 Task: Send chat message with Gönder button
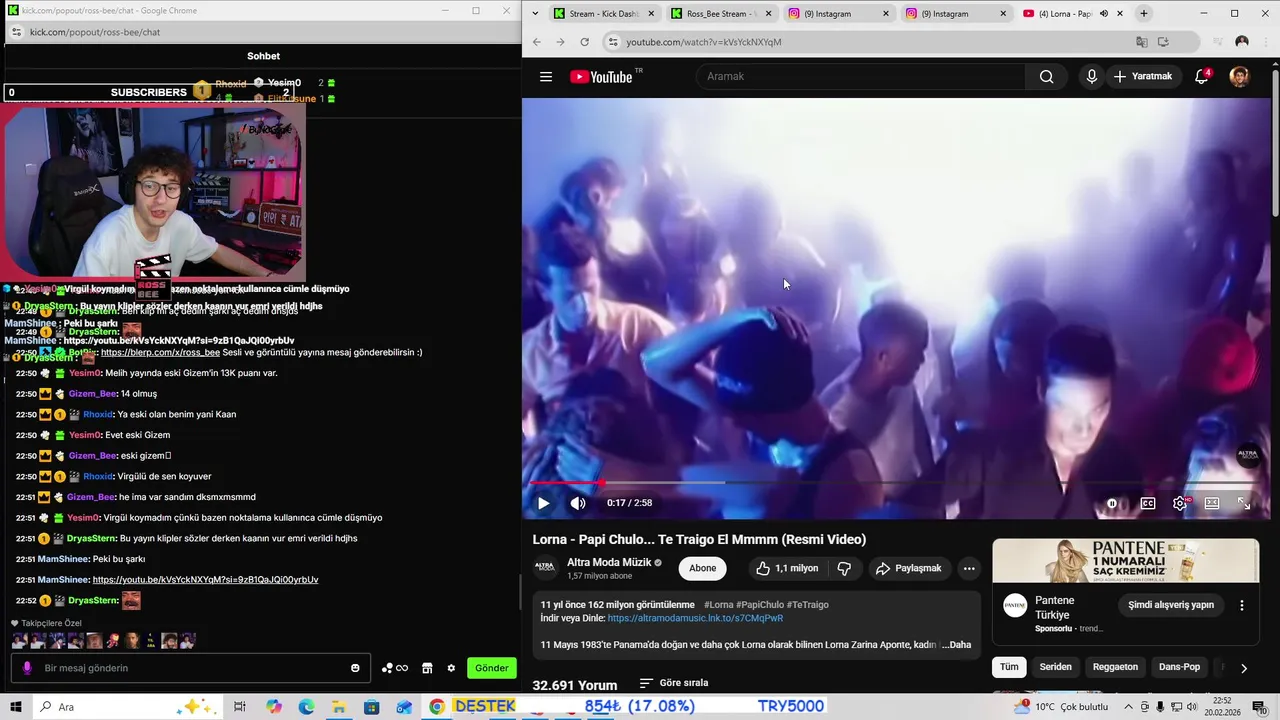[491, 668]
